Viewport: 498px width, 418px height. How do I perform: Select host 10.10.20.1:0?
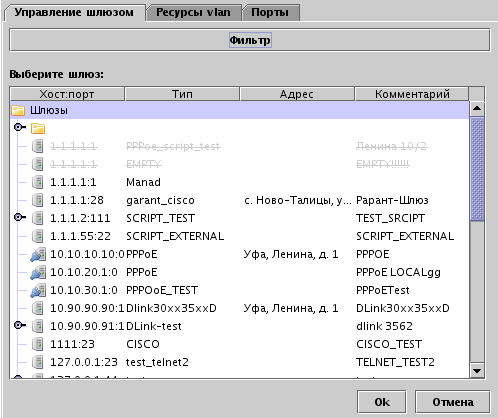coord(84,272)
